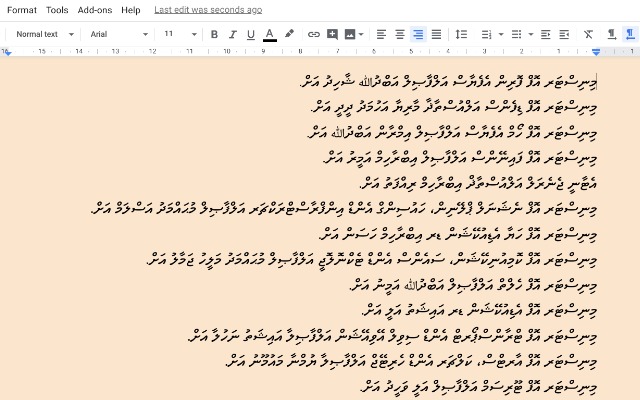640x400 pixels.
Task: Open the font size 11 dropdown
Action: coord(180,34)
